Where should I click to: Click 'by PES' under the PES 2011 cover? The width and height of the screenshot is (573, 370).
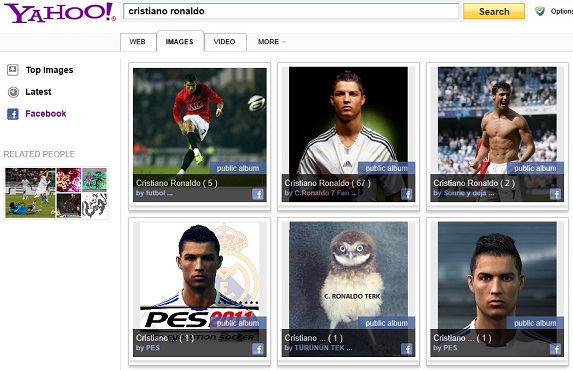[148, 348]
